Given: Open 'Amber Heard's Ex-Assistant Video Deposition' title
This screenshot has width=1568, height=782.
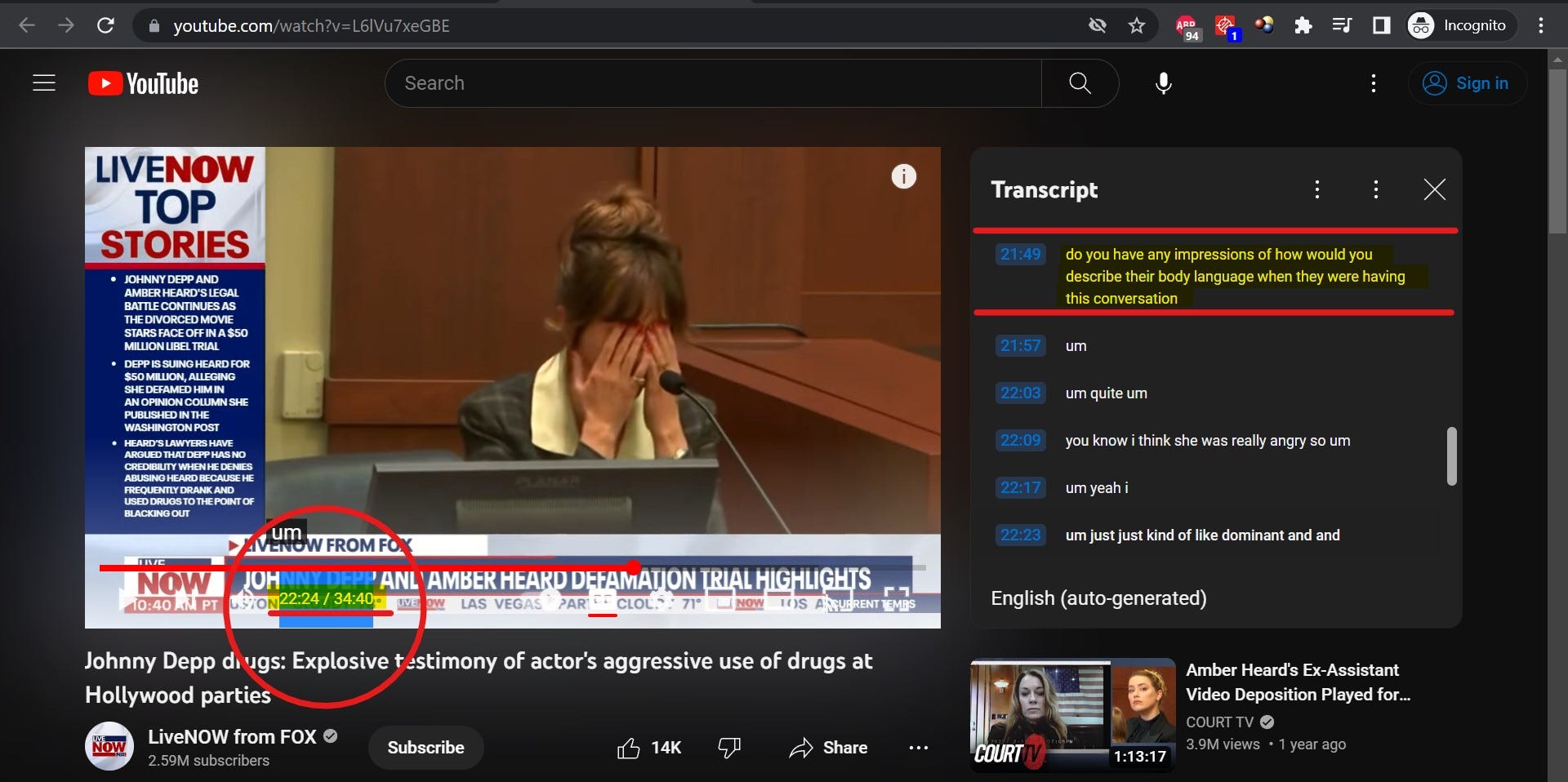Looking at the screenshot, I should click(x=1298, y=682).
